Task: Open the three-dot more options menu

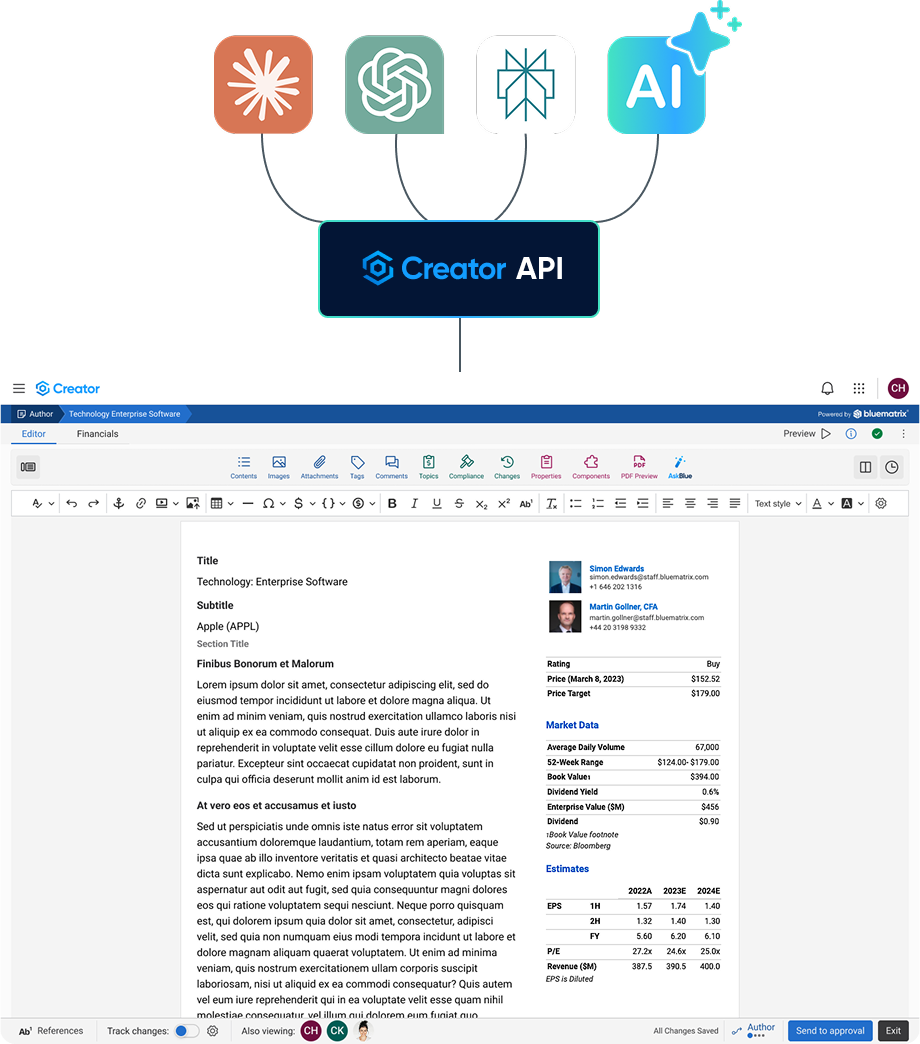Action: [x=903, y=433]
